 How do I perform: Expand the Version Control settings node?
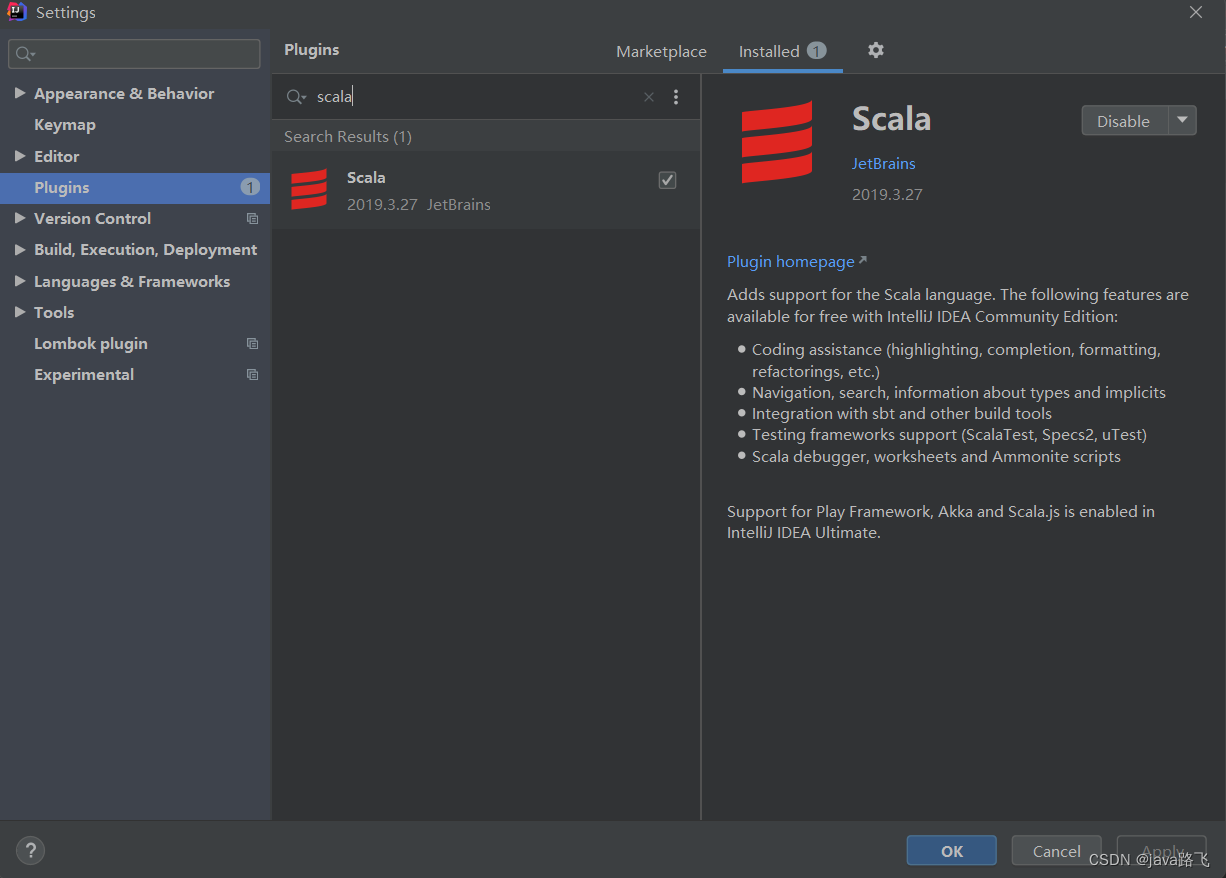[x=20, y=218]
